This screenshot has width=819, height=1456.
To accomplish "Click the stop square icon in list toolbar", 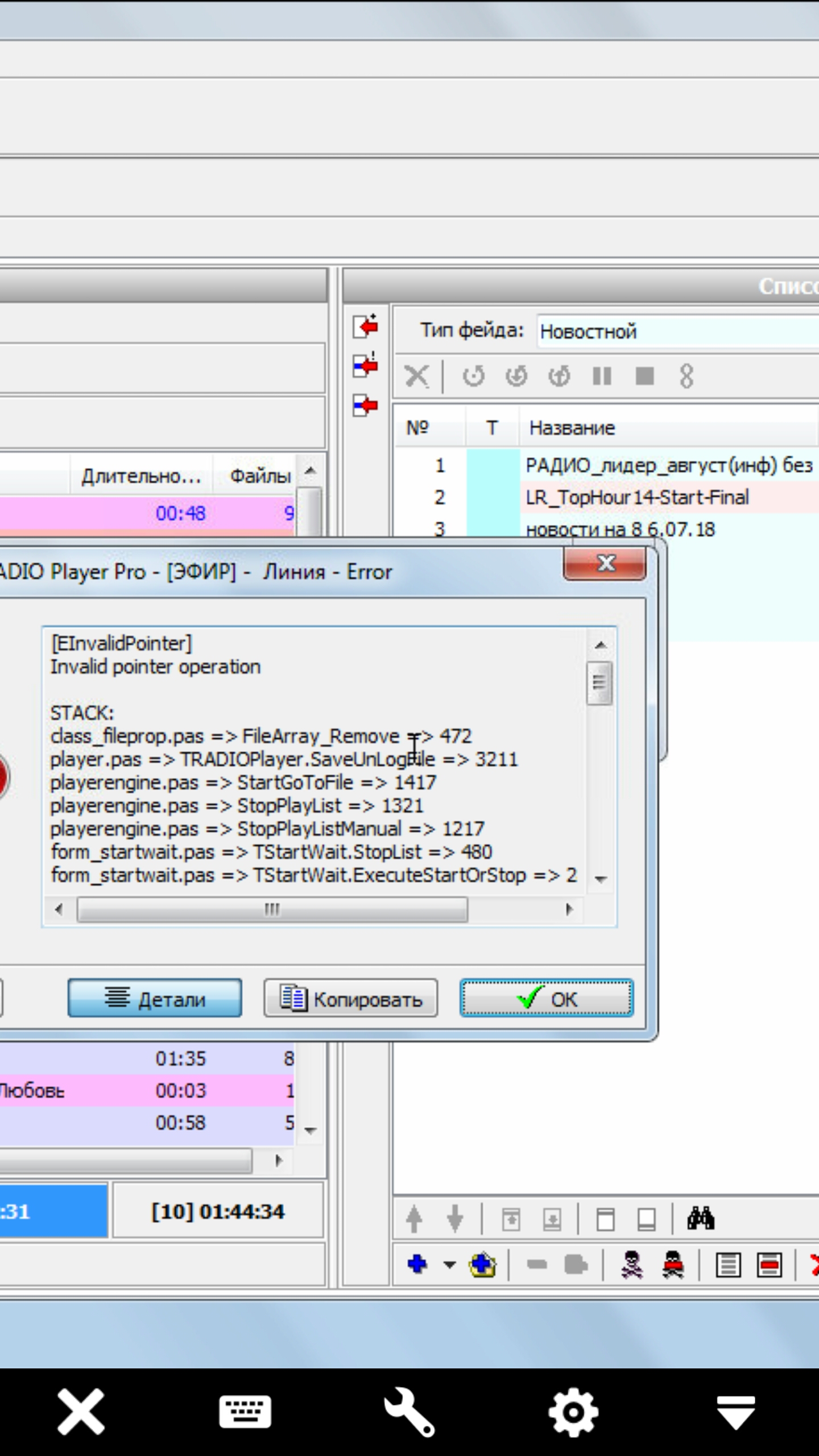I will pos(644,376).
